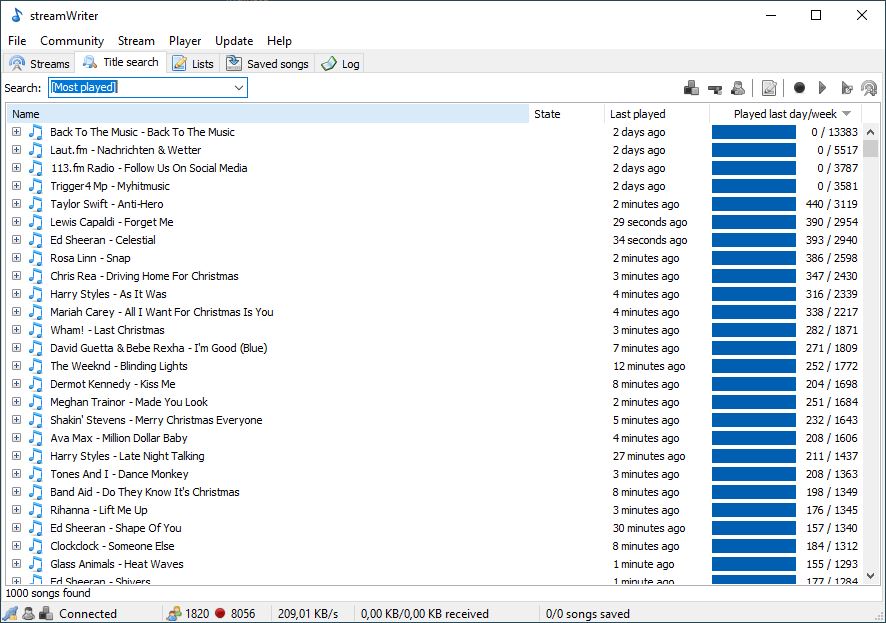Viewport: 886px width, 623px height.
Task: Click the stacked-boxes toolbar icon beside Search
Action: click(691, 88)
